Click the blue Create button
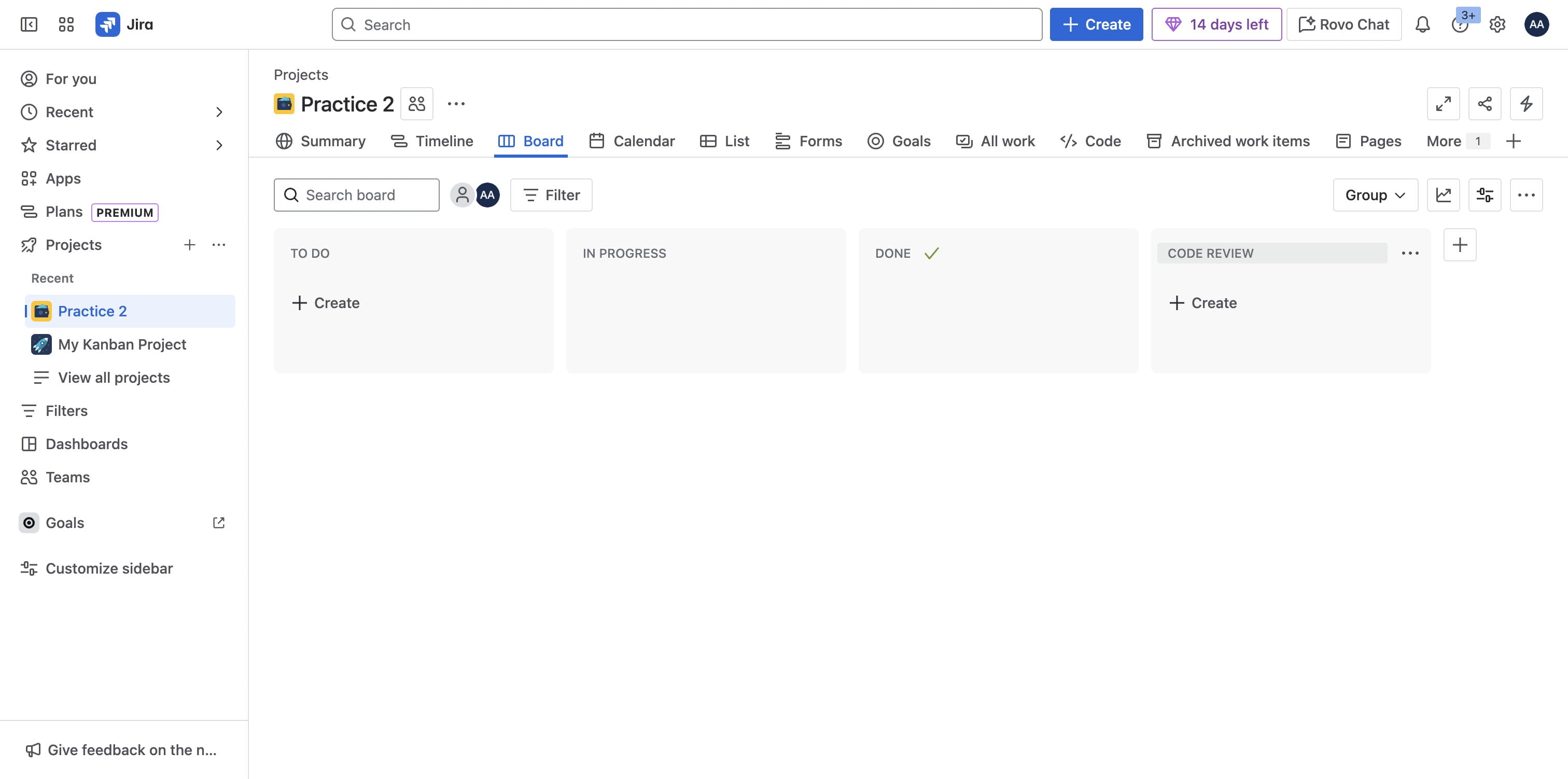This screenshot has width=1568, height=779. click(1096, 24)
